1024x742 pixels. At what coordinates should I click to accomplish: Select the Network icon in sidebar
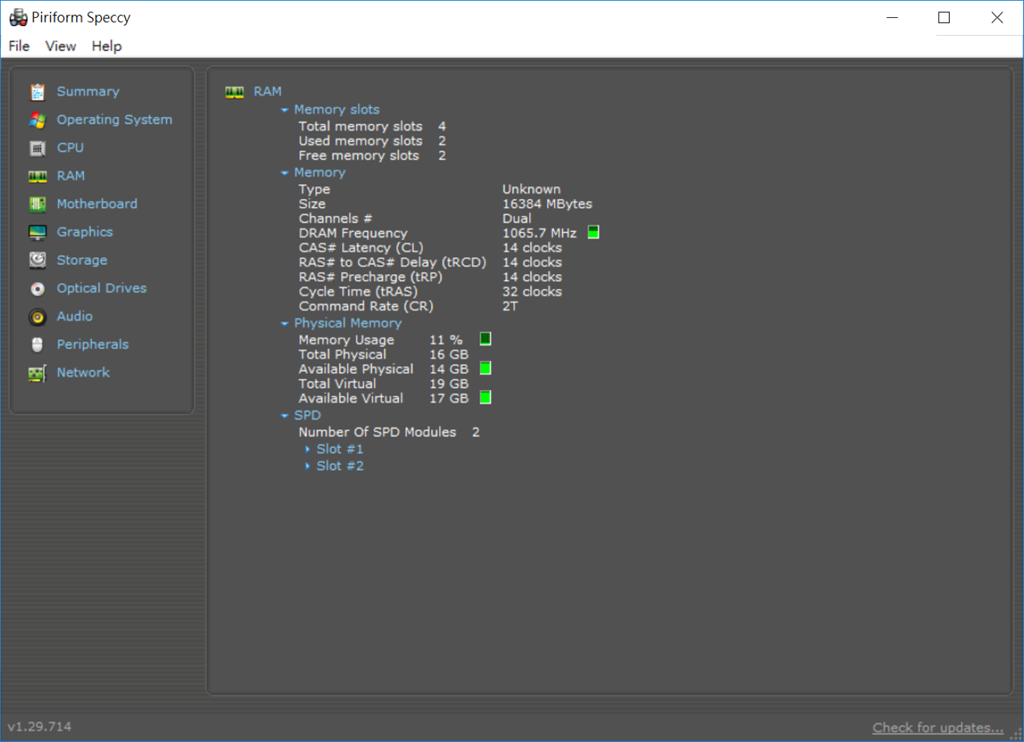37,373
